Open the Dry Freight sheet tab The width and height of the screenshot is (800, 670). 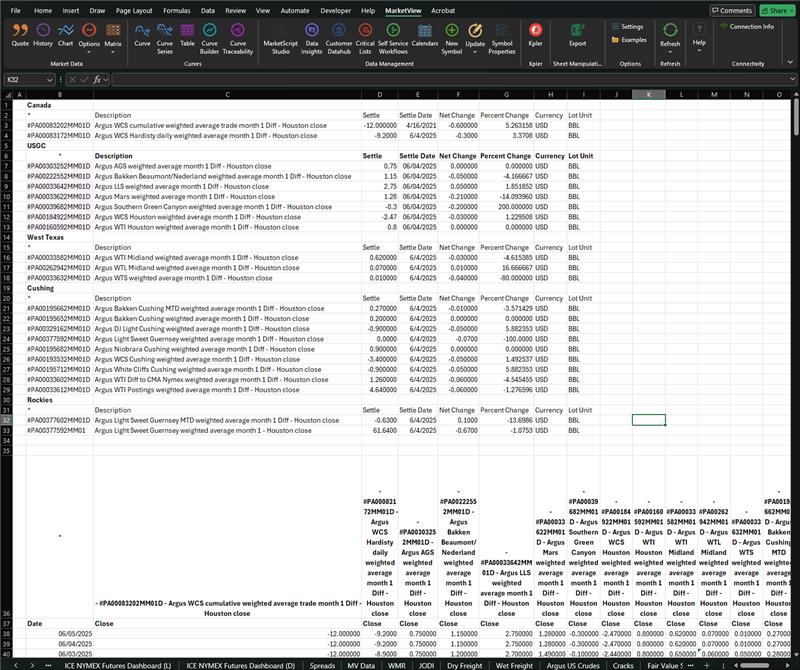coord(464,665)
